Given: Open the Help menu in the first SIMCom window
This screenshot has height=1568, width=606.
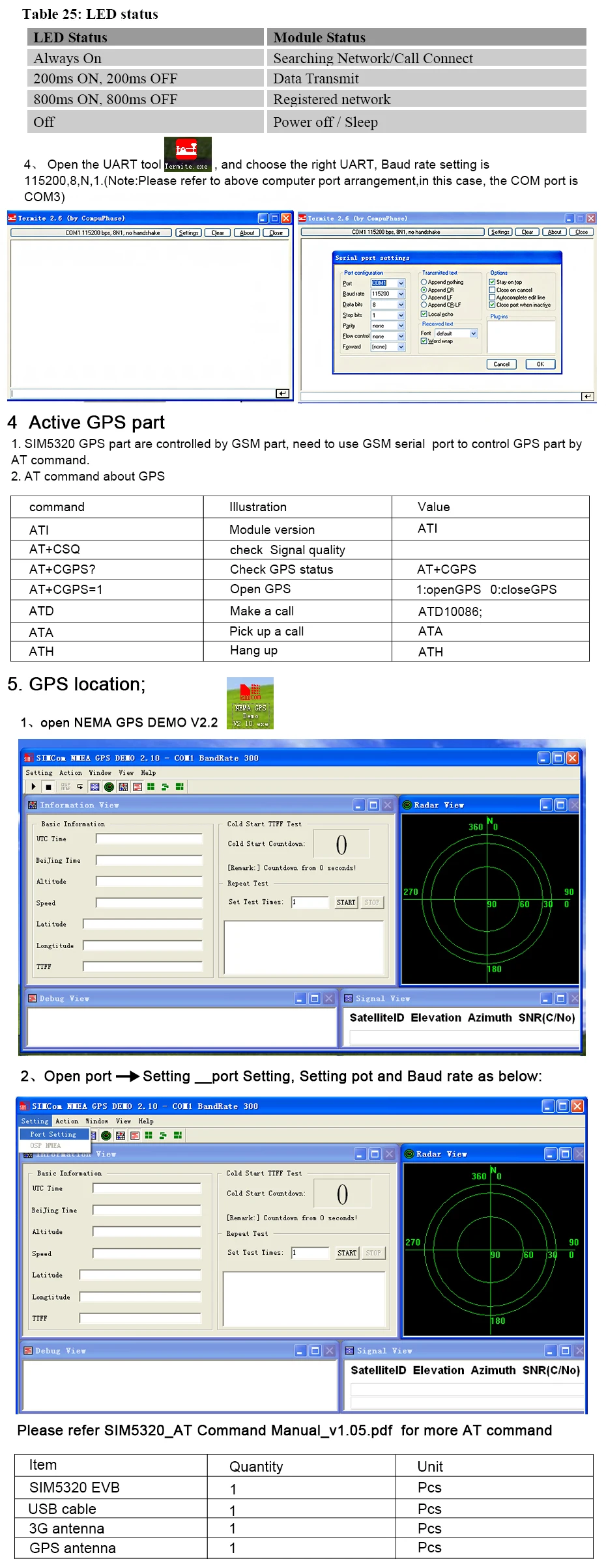Looking at the screenshot, I should click(x=148, y=773).
